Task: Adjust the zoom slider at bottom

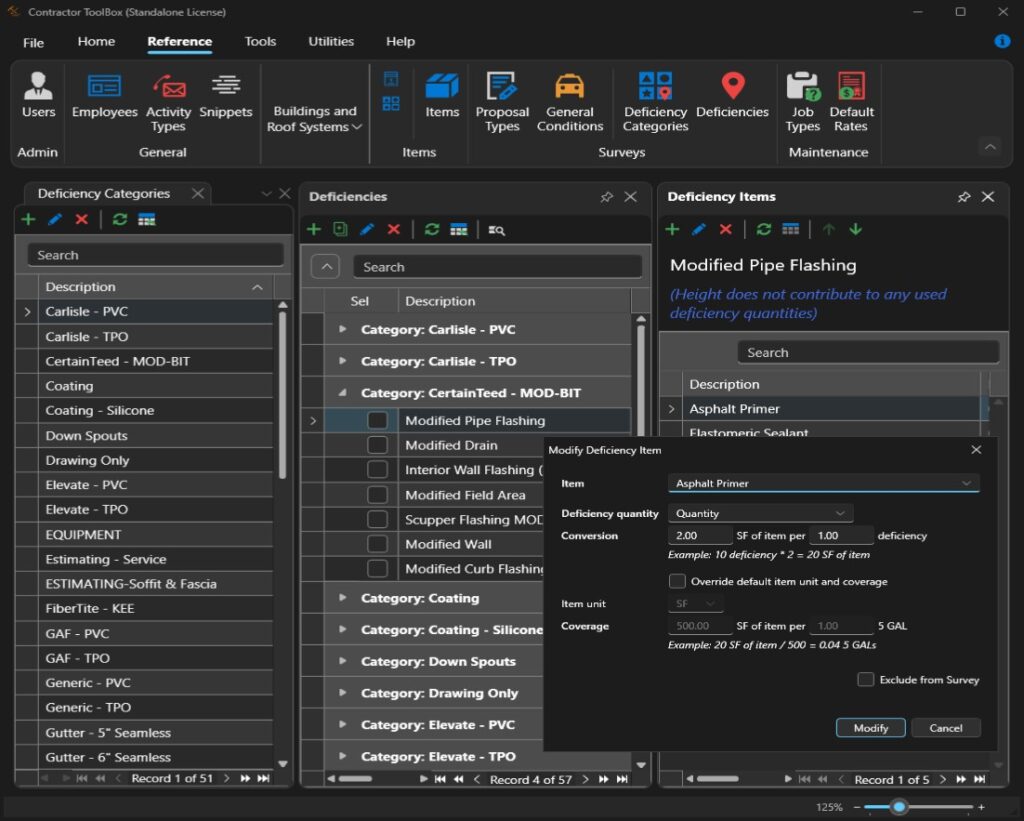Action: pyautogui.click(x=899, y=807)
